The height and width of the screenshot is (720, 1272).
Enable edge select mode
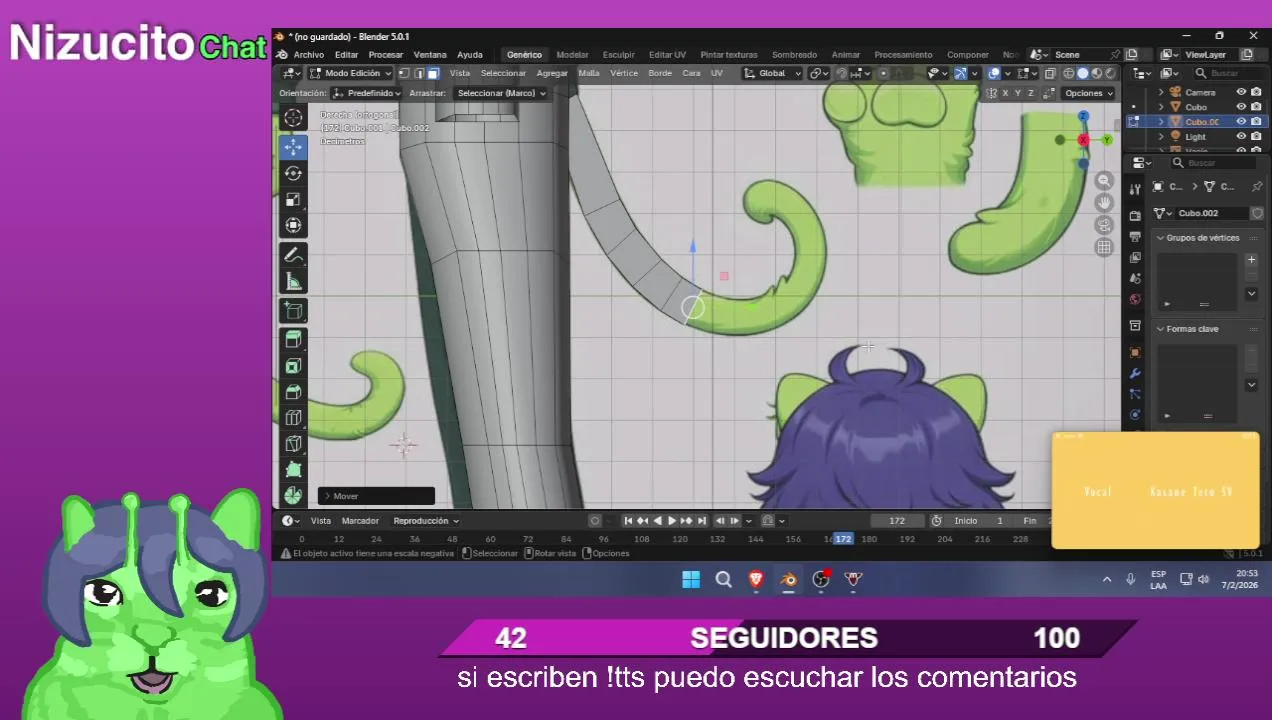419,73
